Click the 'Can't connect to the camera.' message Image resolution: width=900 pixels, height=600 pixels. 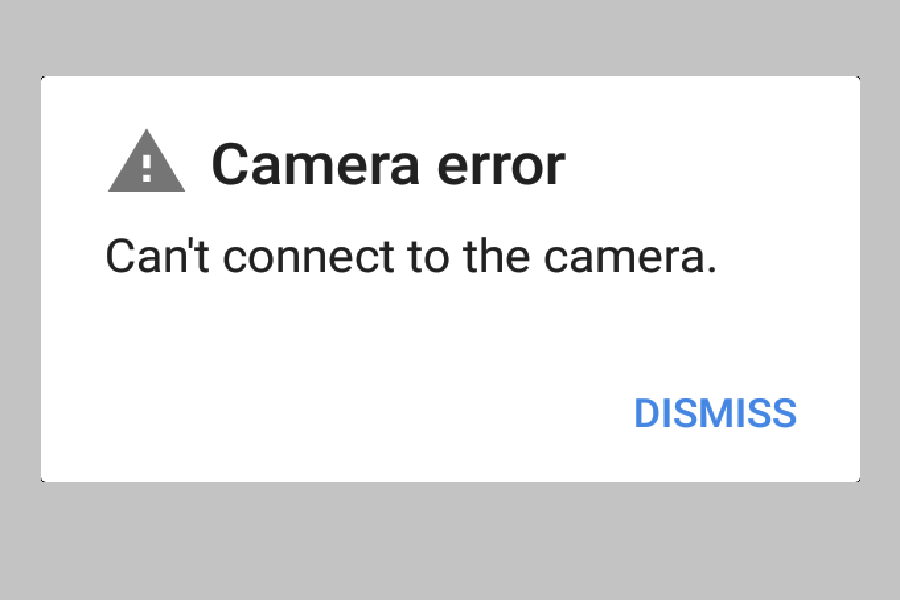pyautogui.click(x=412, y=259)
